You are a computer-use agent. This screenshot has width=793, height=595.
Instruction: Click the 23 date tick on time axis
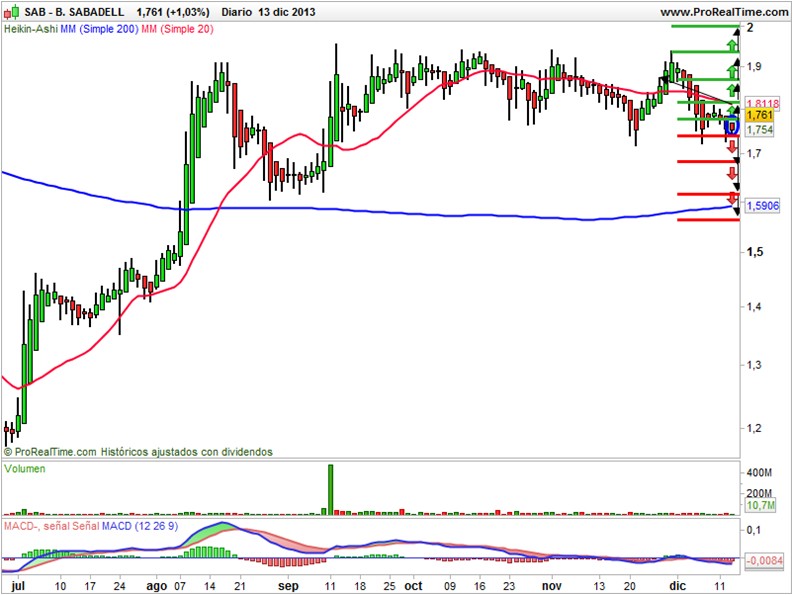tap(509, 586)
